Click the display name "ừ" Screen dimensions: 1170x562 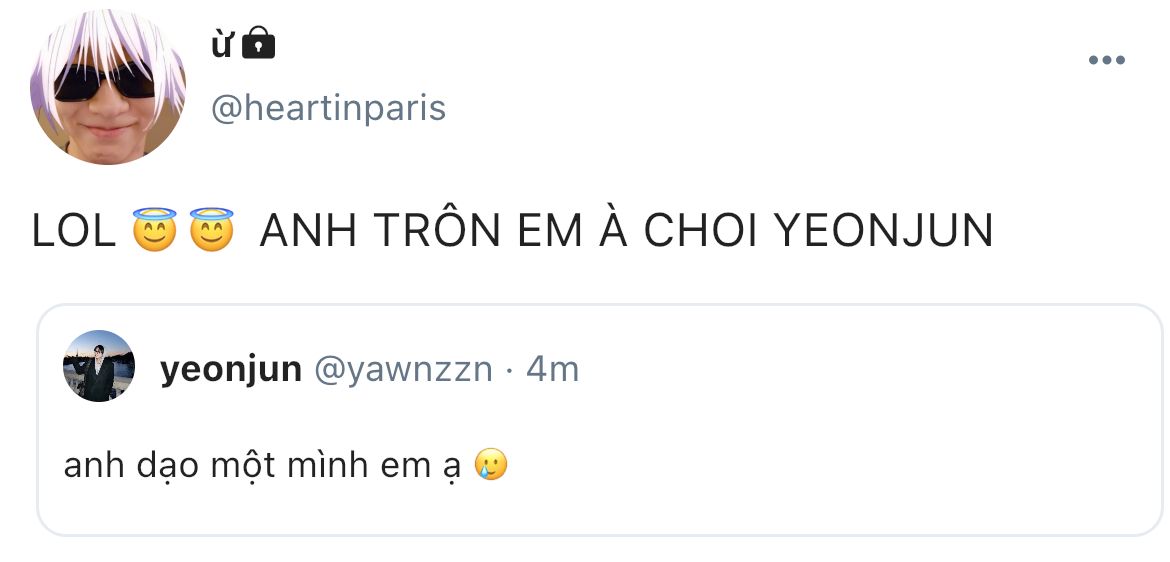[221, 43]
